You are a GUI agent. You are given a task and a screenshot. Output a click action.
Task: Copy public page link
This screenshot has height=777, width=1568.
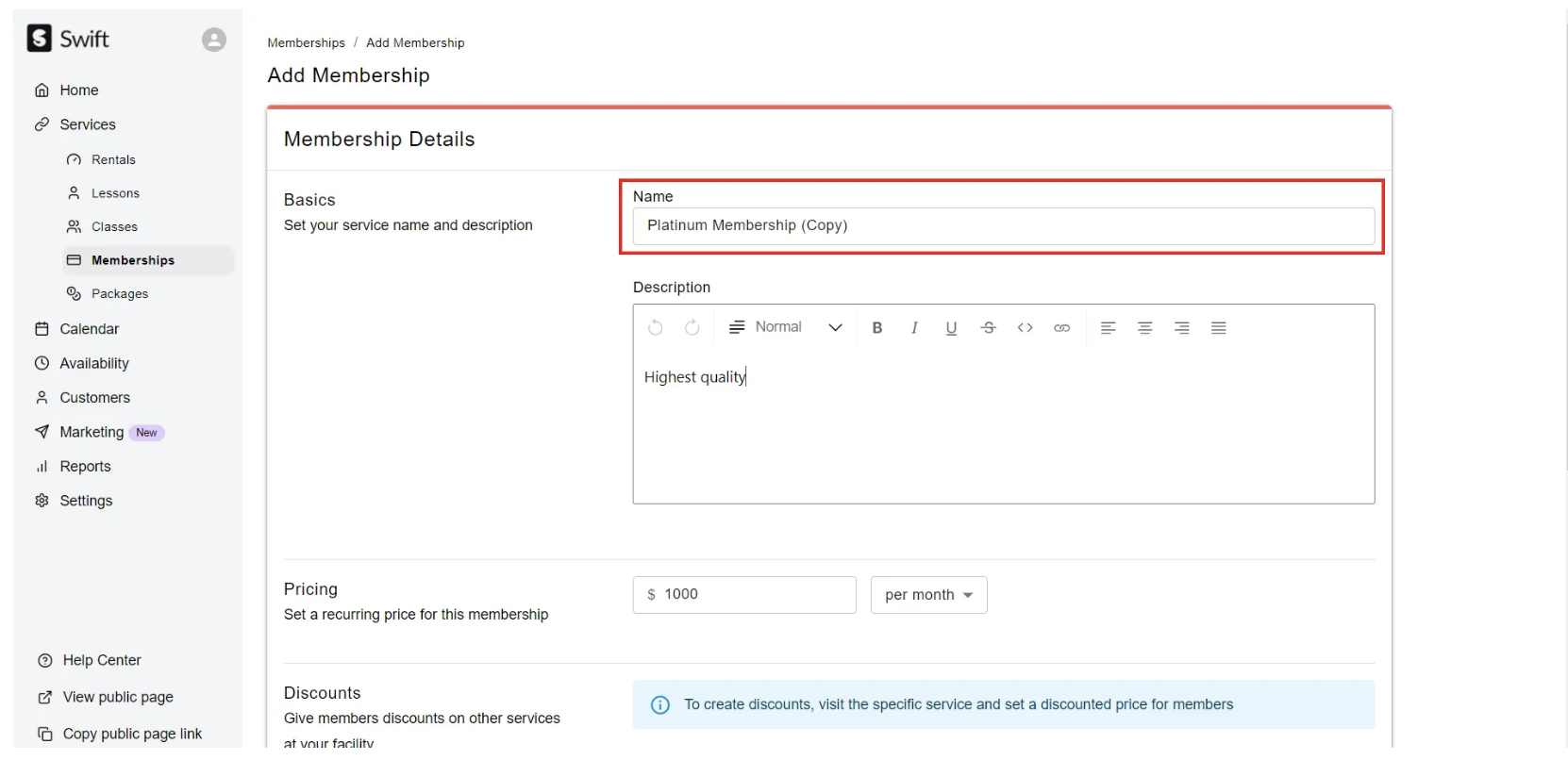coord(132,734)
